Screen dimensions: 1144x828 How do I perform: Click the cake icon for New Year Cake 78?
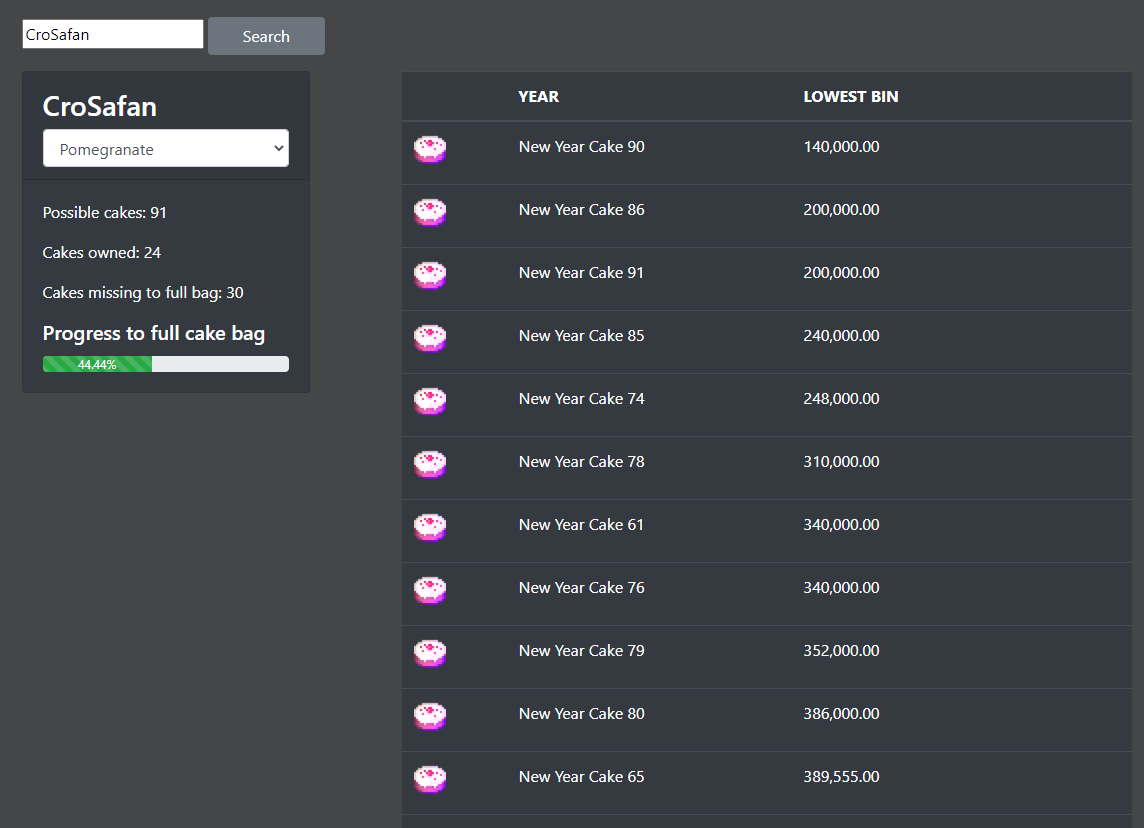coord(430,464)
